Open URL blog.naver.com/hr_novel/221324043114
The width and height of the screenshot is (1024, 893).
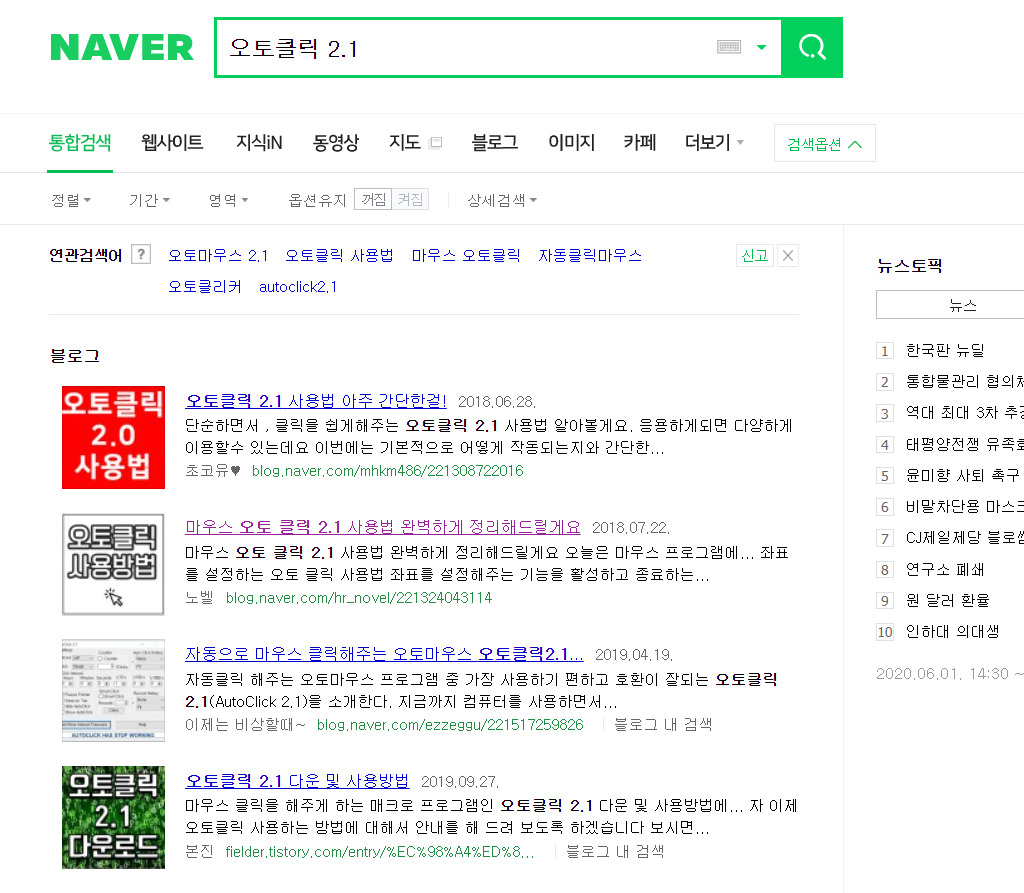tap(359, 598)
